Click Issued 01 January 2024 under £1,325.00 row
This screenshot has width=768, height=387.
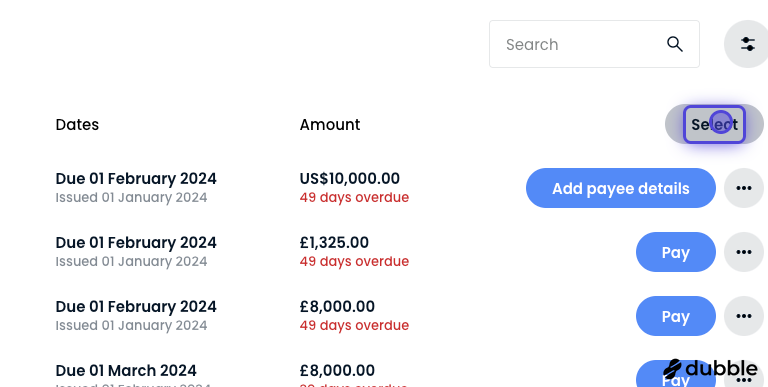coord(131,262)
